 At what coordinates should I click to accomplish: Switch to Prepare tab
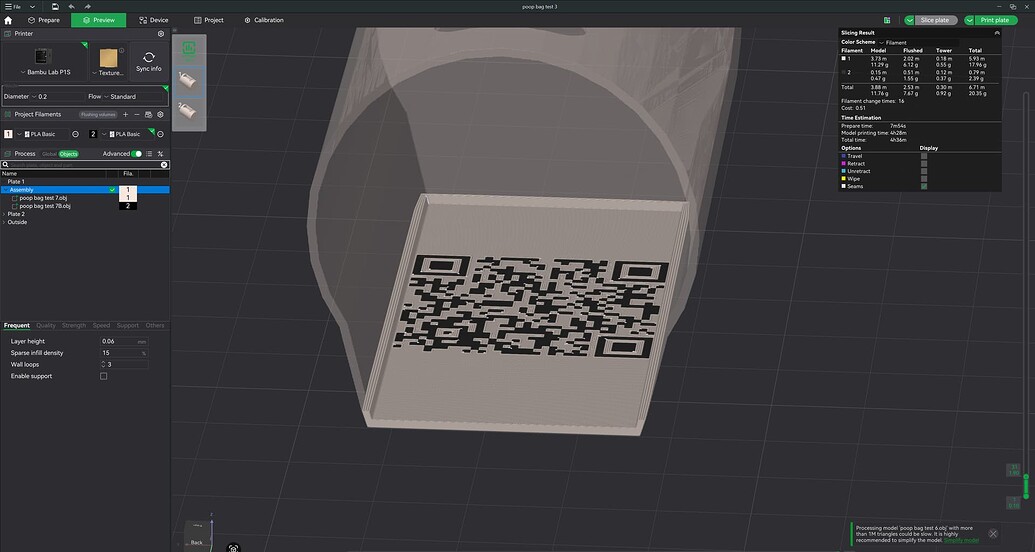click(44, 20)
